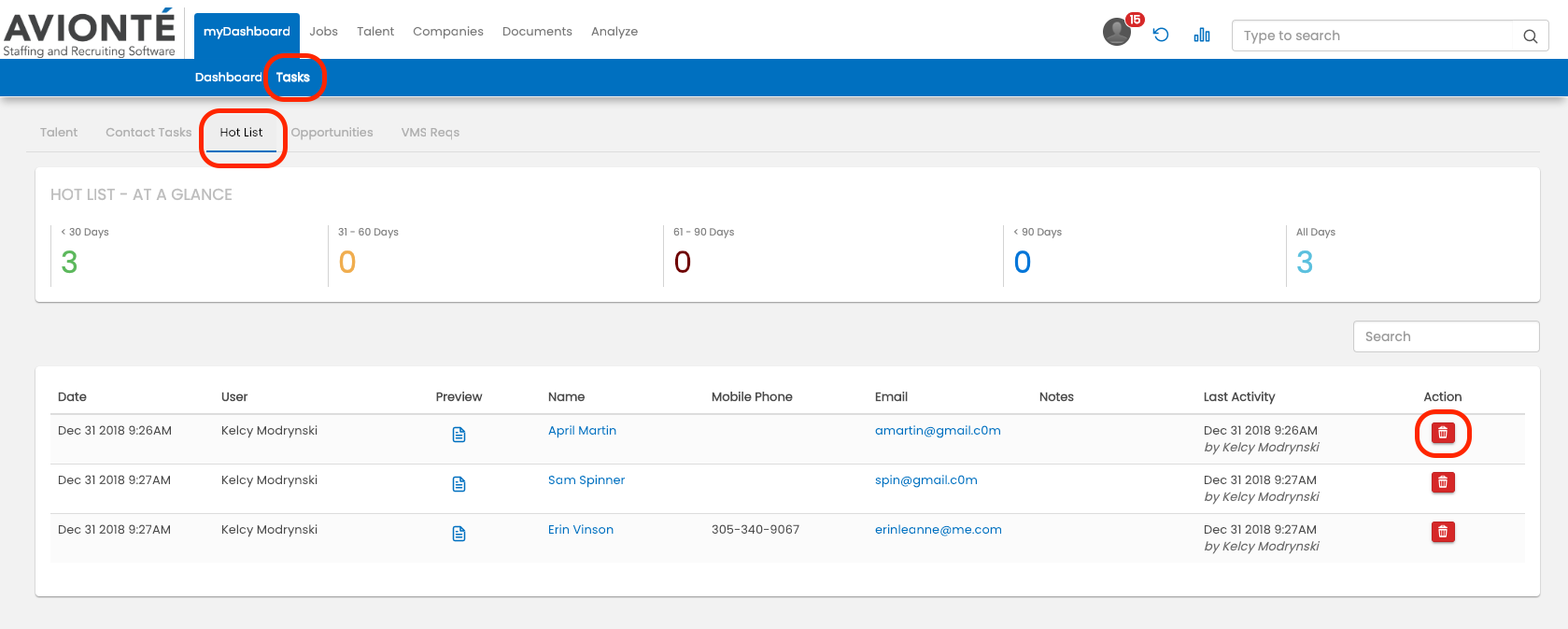Click the hot list Search field
The height and width of the screenshot is (629, 1568).
point(1445,336)
